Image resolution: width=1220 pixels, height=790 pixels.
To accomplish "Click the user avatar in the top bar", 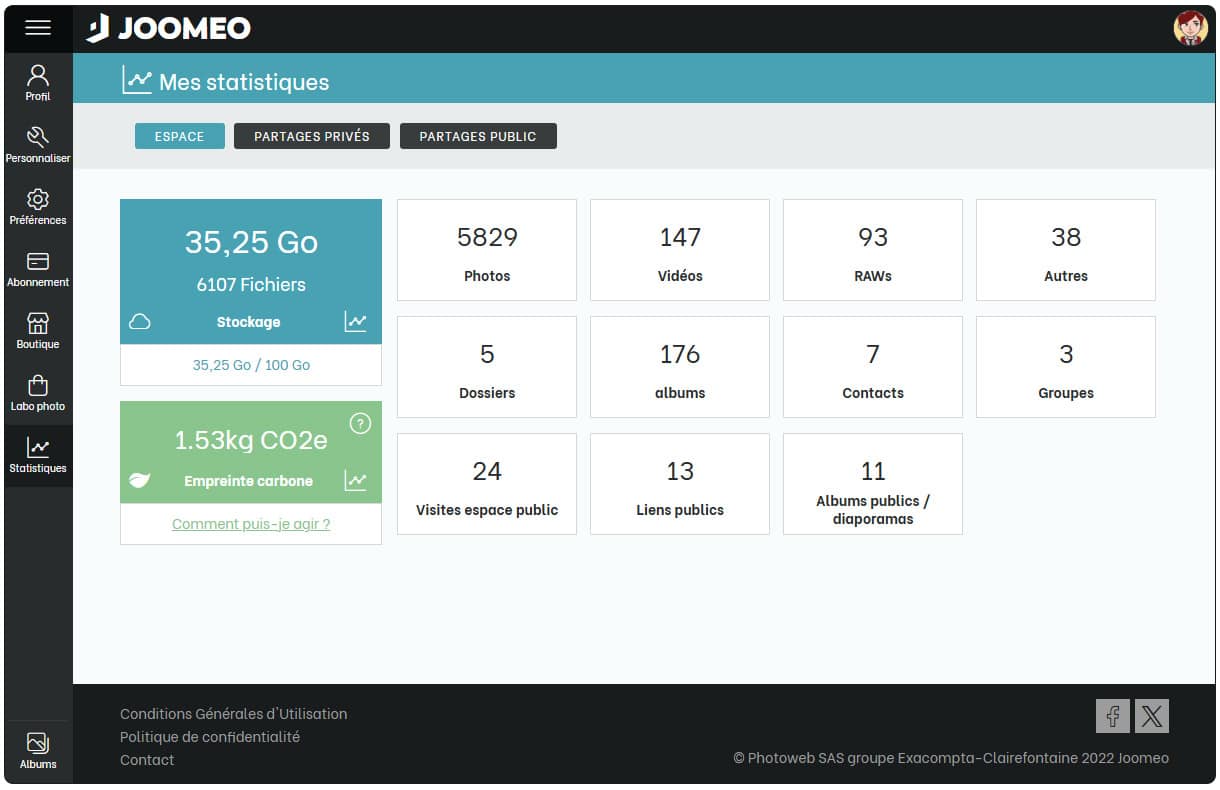I will (1190, 28).
